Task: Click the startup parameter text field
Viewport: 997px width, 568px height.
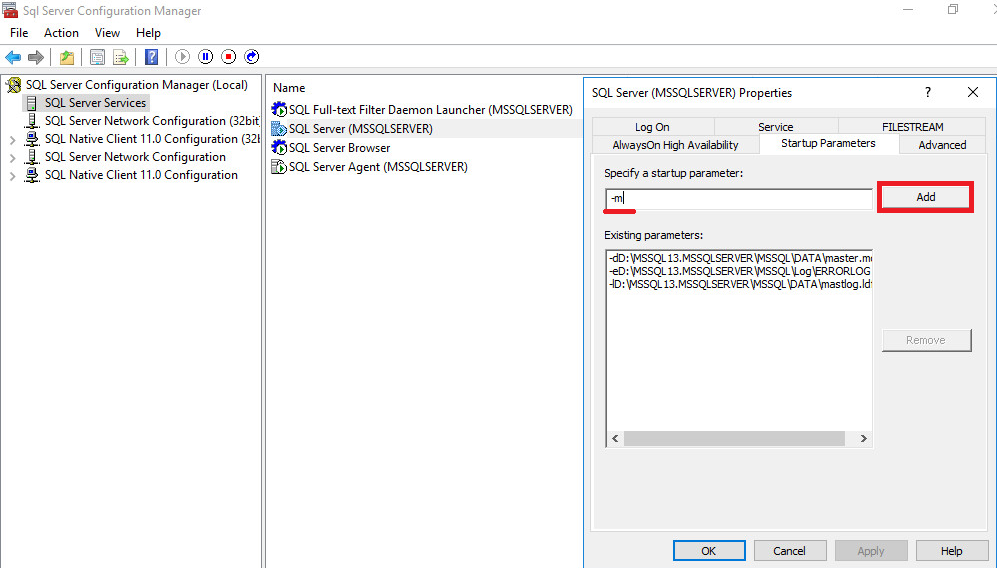Action: [738, 199]
